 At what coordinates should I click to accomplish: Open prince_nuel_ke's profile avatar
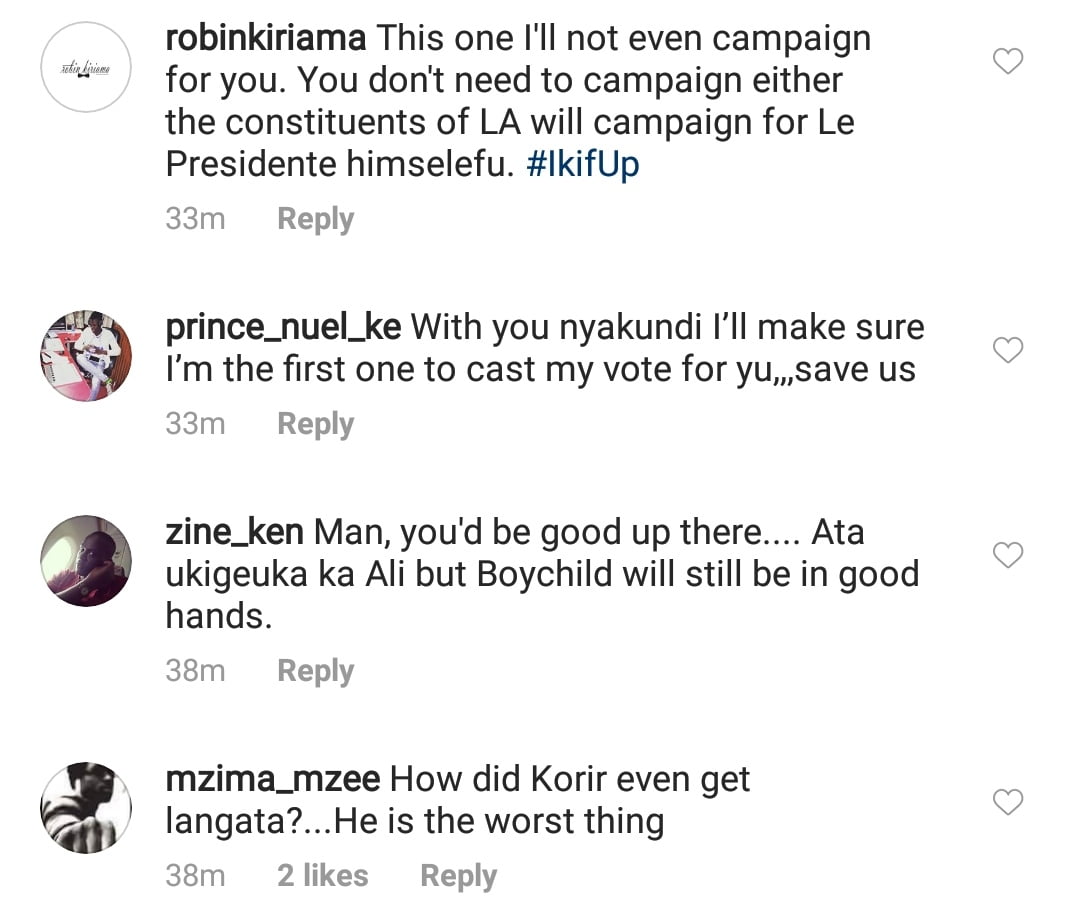[86, 355]
